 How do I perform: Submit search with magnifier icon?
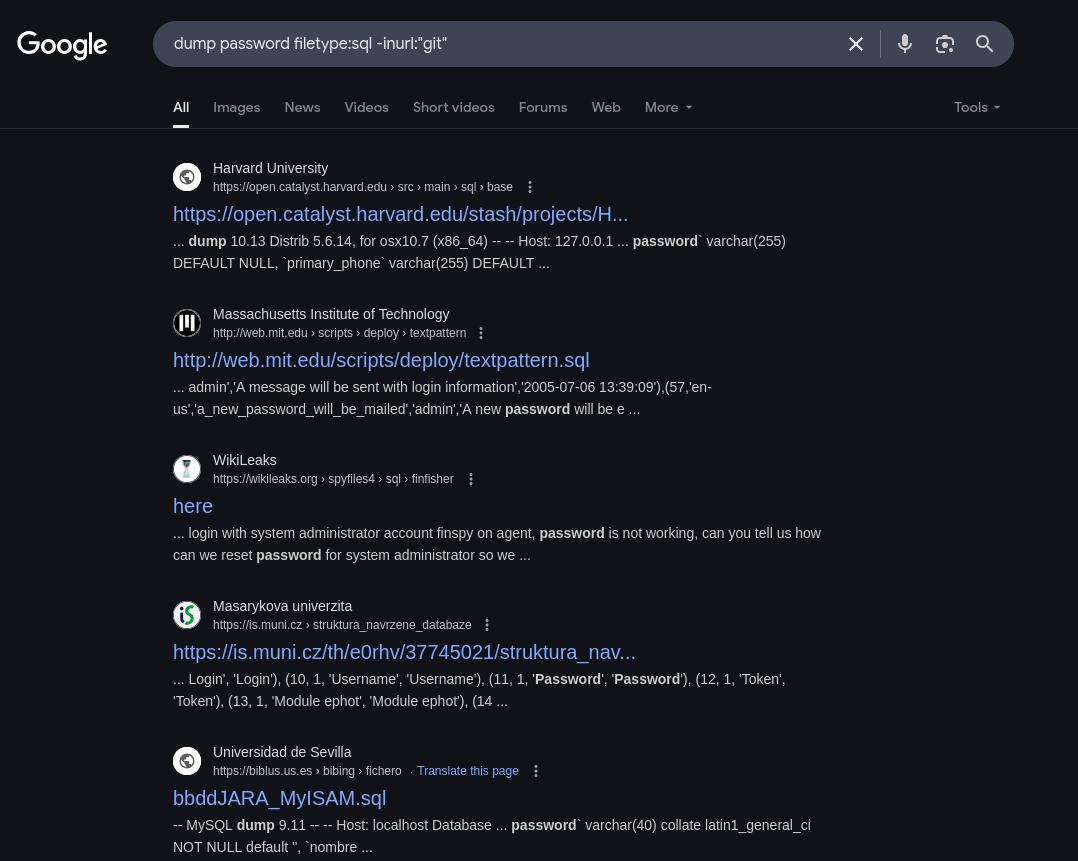click(x=984, y=44)
